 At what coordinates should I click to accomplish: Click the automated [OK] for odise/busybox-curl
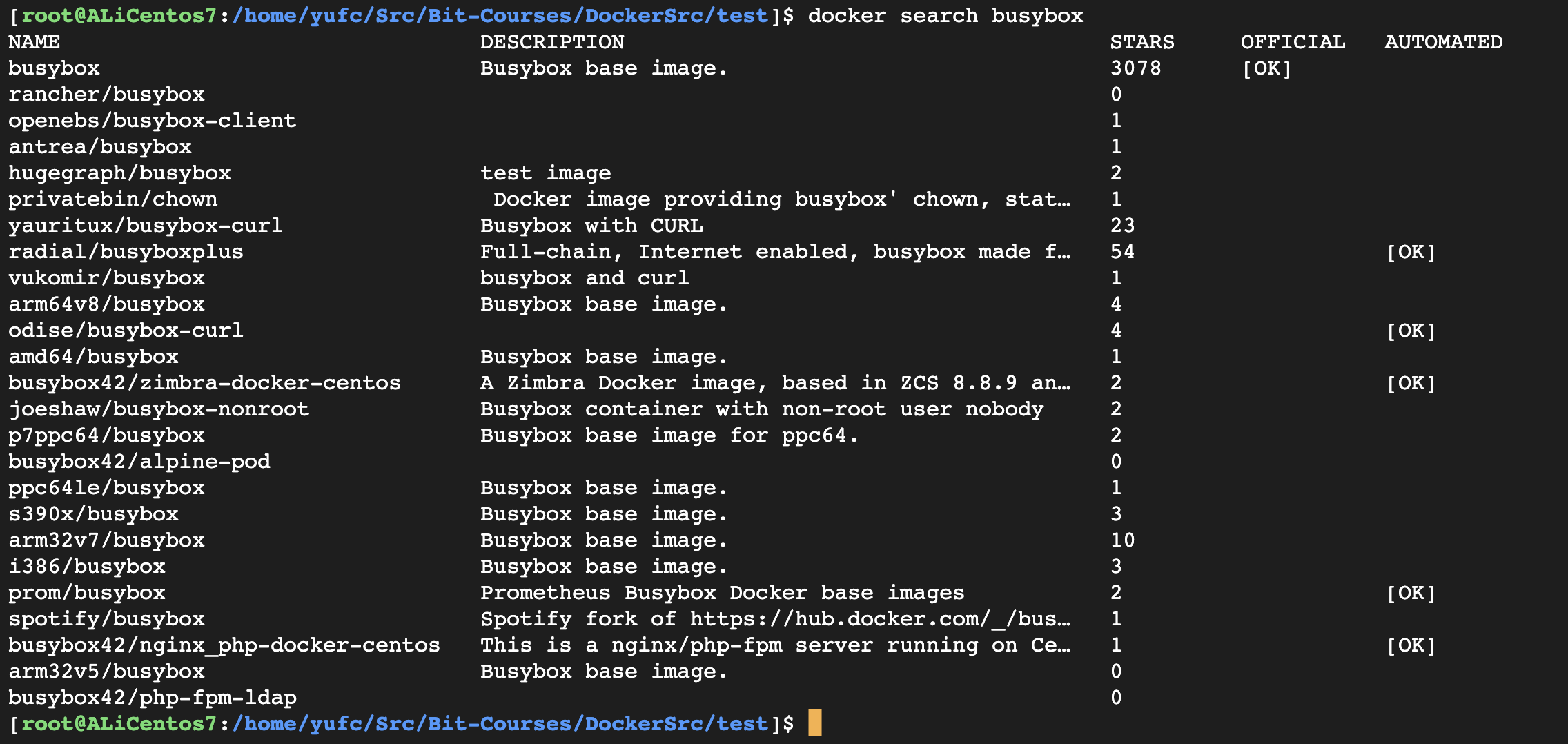tap(1411, 331)
